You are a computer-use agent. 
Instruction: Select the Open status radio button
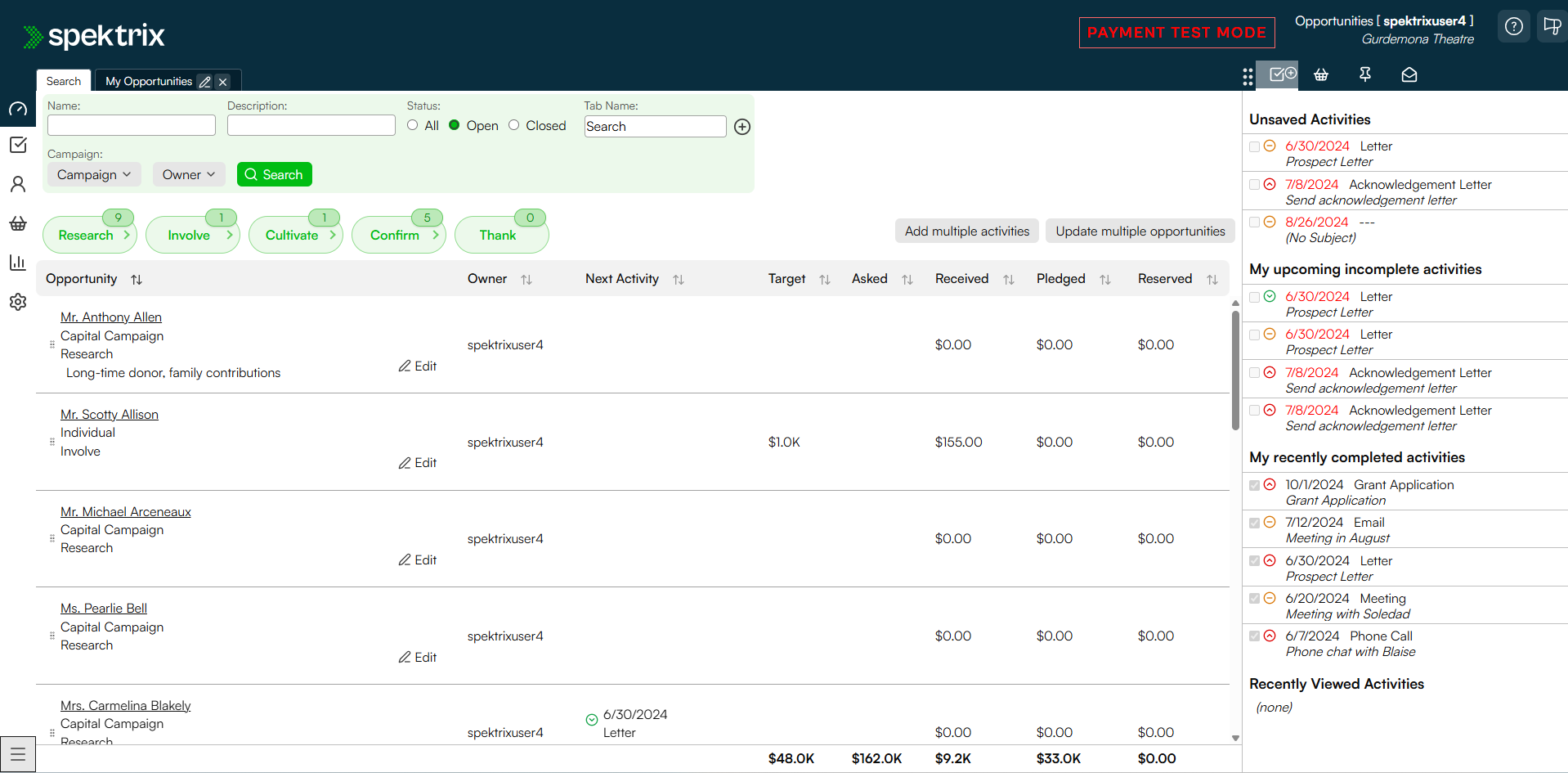tap(455, 125)
